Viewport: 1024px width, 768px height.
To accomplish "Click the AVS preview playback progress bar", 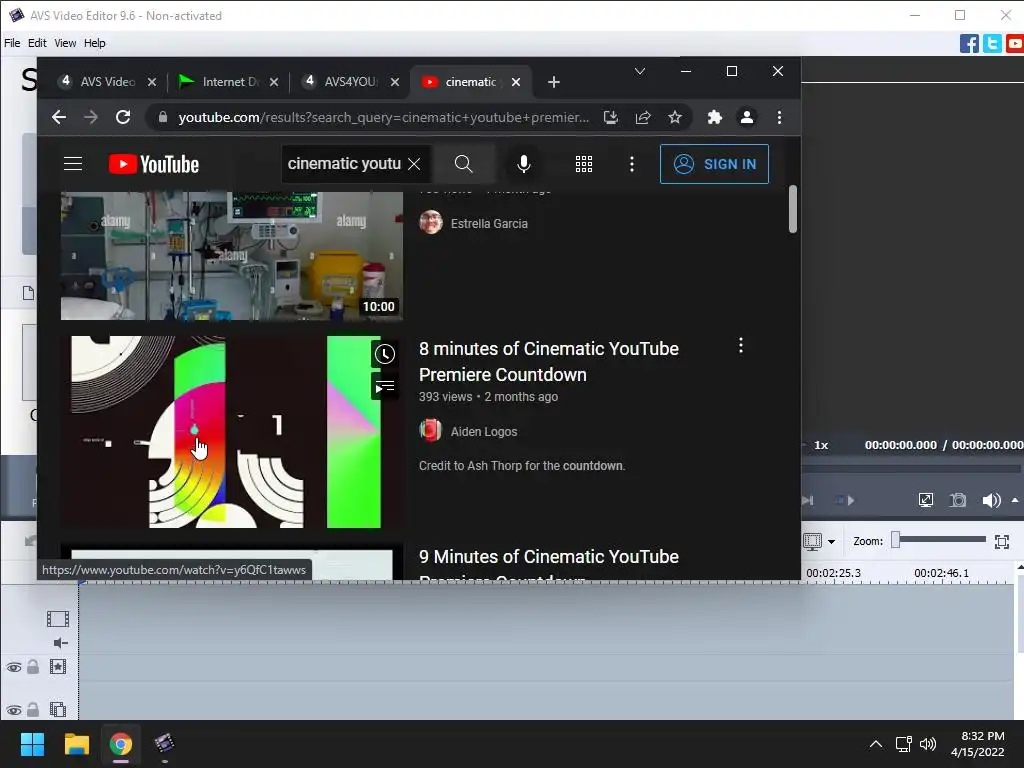I will (911, 468).
